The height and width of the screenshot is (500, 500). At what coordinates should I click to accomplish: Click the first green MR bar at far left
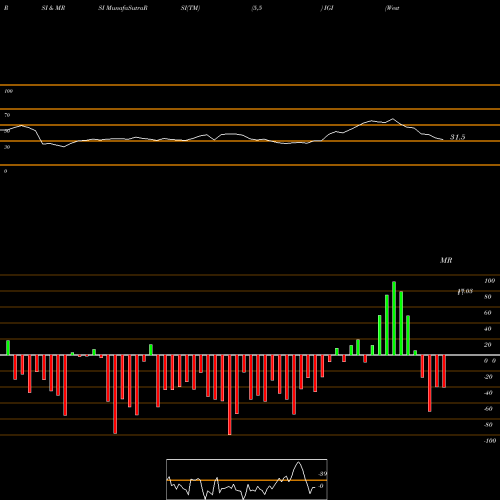8,348
